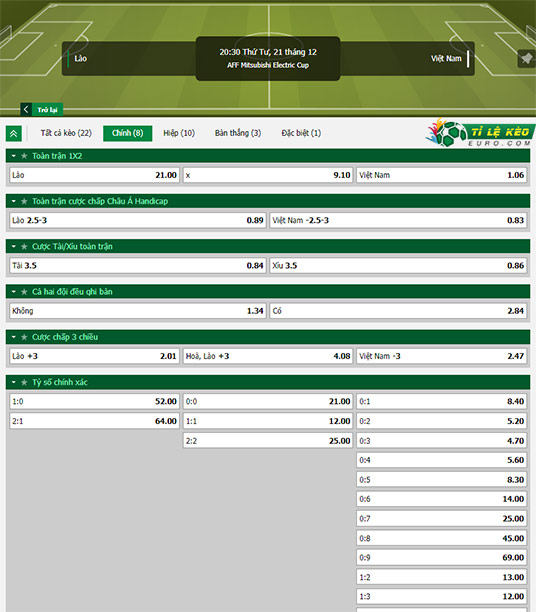Select Có at 2.84 for both teams scoring
The width and height of the screenshot is (536, 612).
pos(398,311)
